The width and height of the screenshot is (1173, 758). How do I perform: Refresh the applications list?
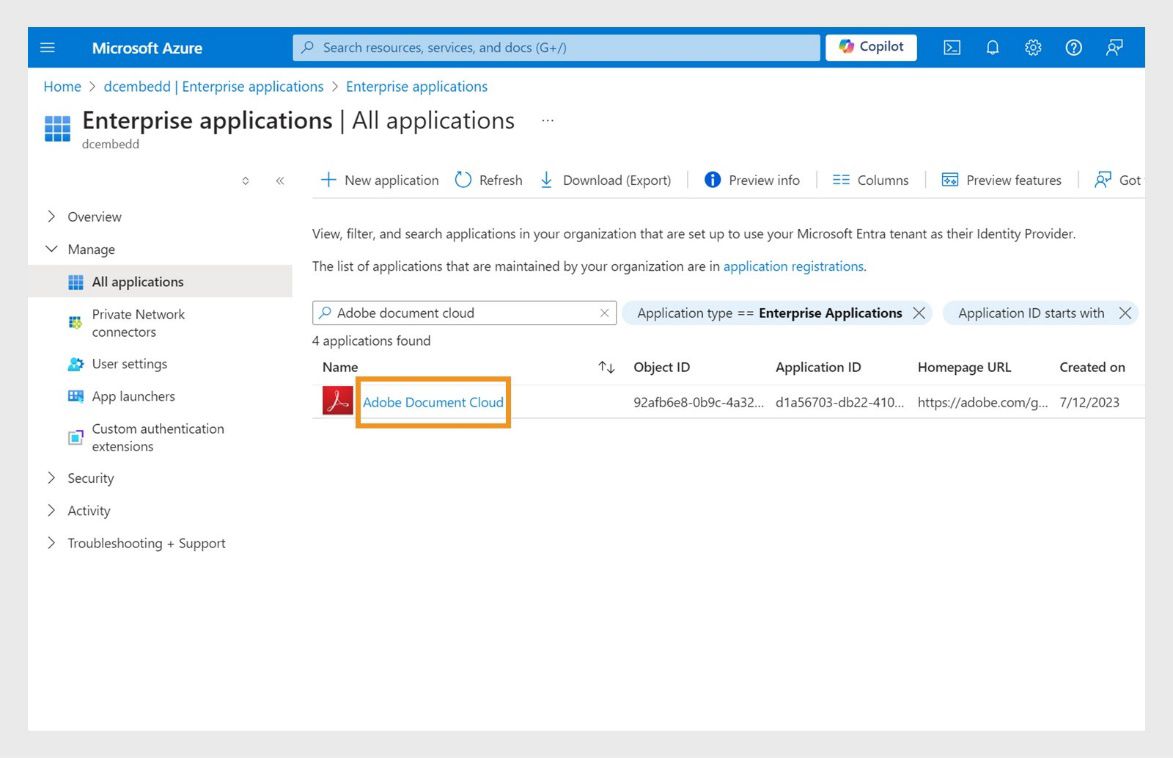click(489, 179)
